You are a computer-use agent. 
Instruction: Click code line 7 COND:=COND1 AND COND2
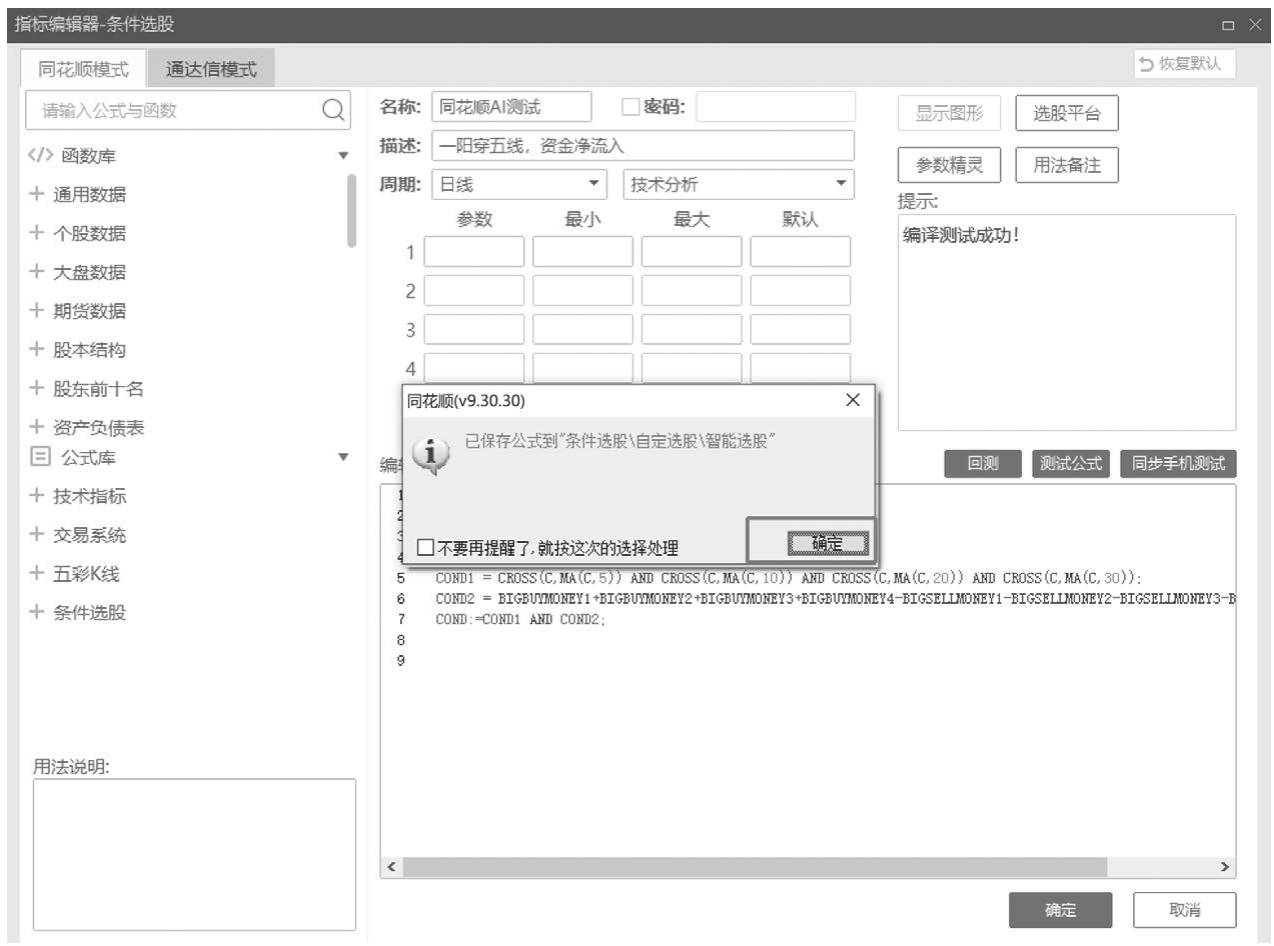coord(521,619)
